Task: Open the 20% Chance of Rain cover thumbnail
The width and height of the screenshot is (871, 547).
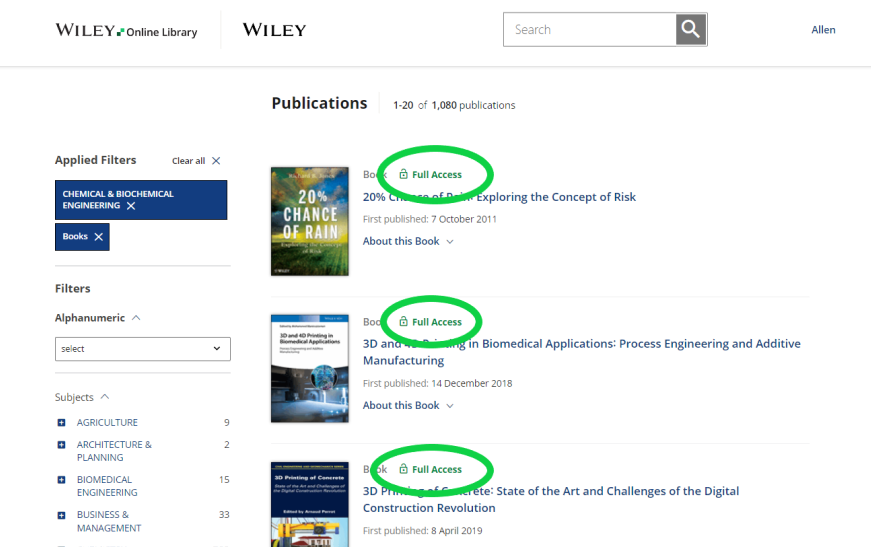Action: coord(310,221)
